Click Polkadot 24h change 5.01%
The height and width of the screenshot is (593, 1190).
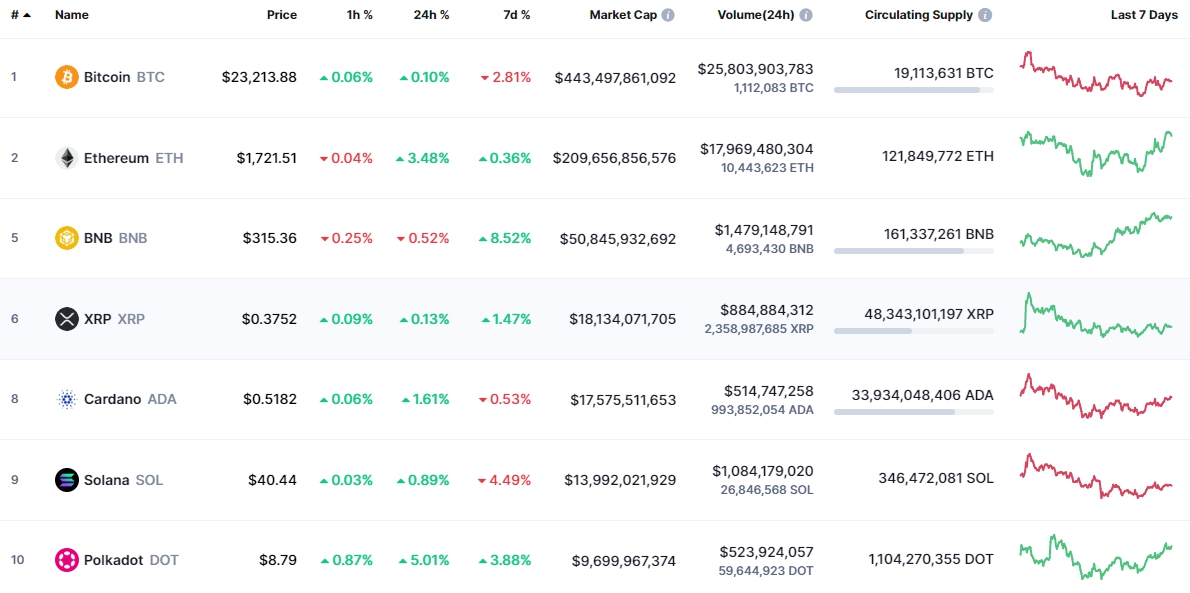(423, 560)
